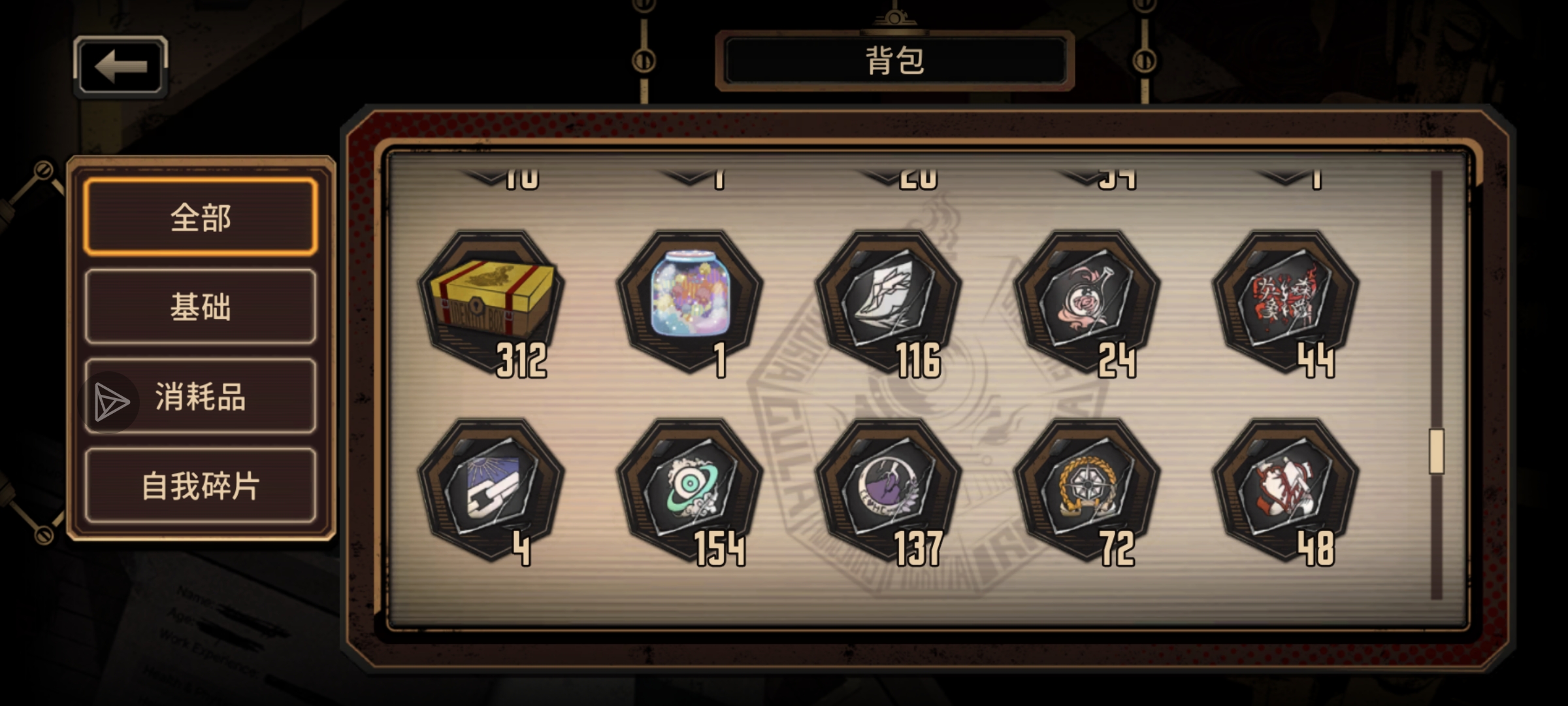The height and width of the screenshot is (706, 1568).
Task: Click the inventory scrollbar handle
Action: [1436, 450]
